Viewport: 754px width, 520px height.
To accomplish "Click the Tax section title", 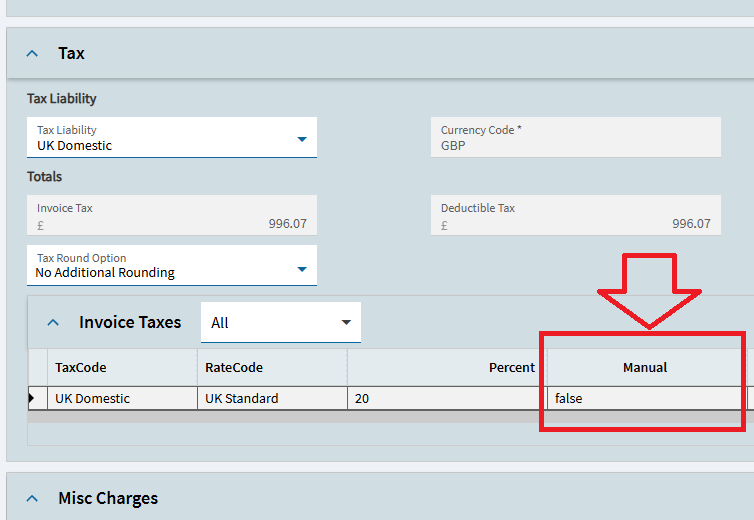I will [71, 53].
